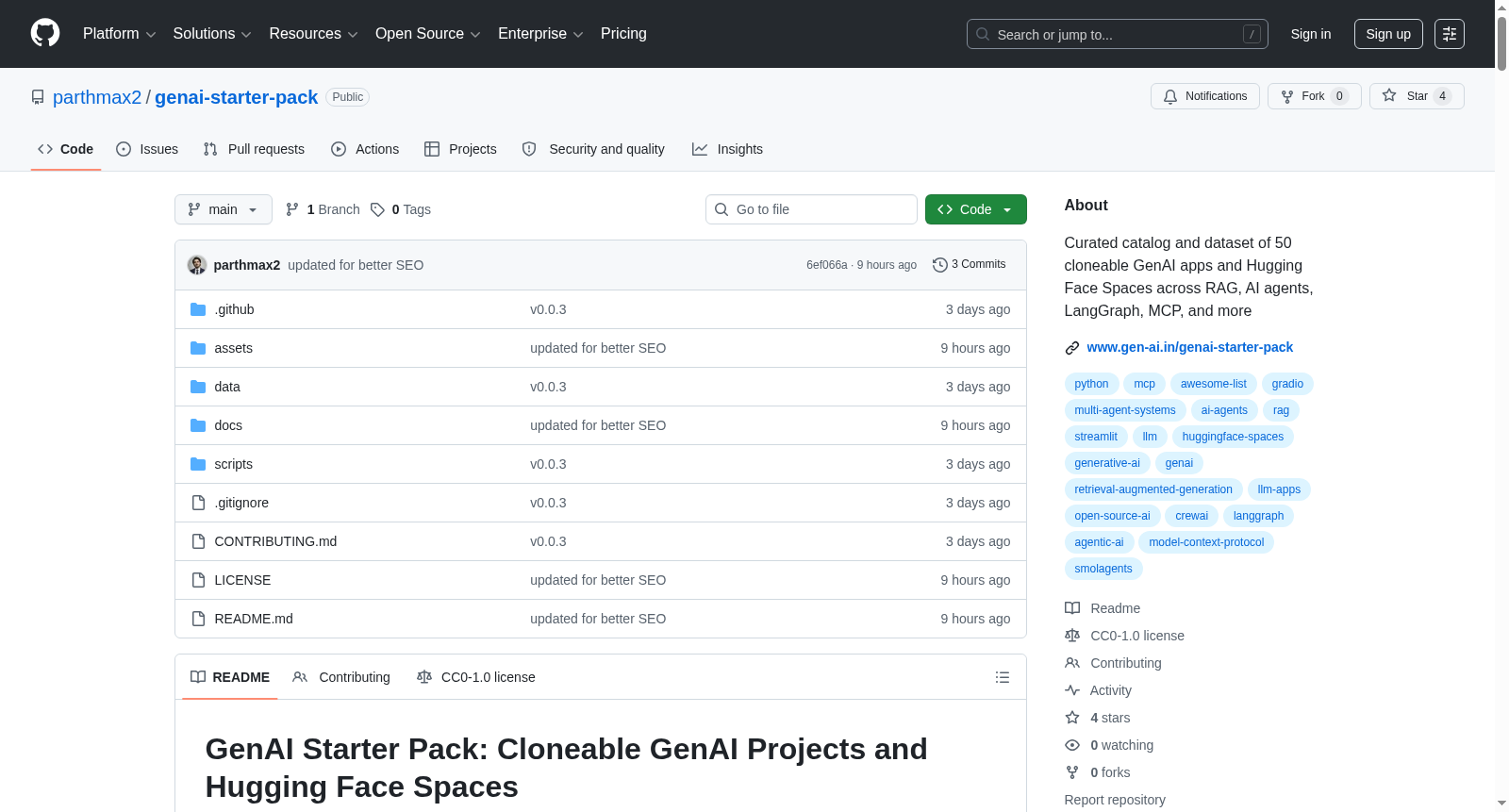
Task: View the 3 Commits history
Action: coord(970,265)
